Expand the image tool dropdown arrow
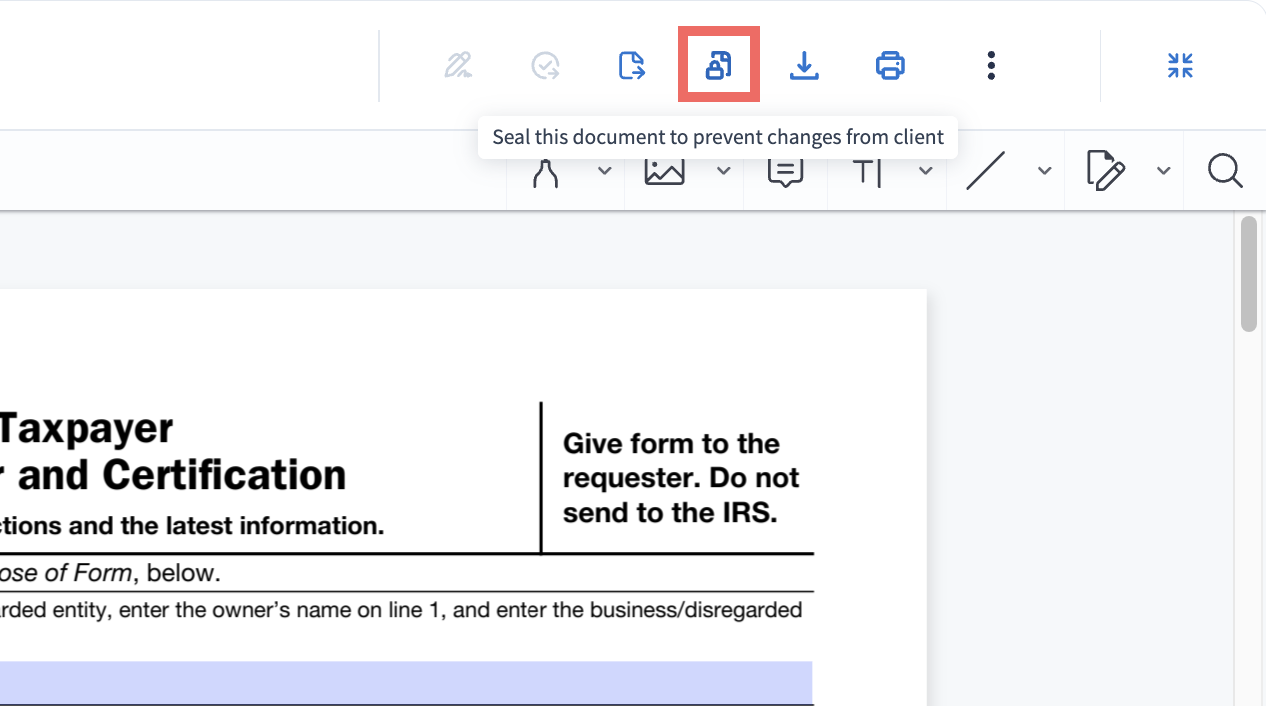1266x706 pixels. pos(723,171)
